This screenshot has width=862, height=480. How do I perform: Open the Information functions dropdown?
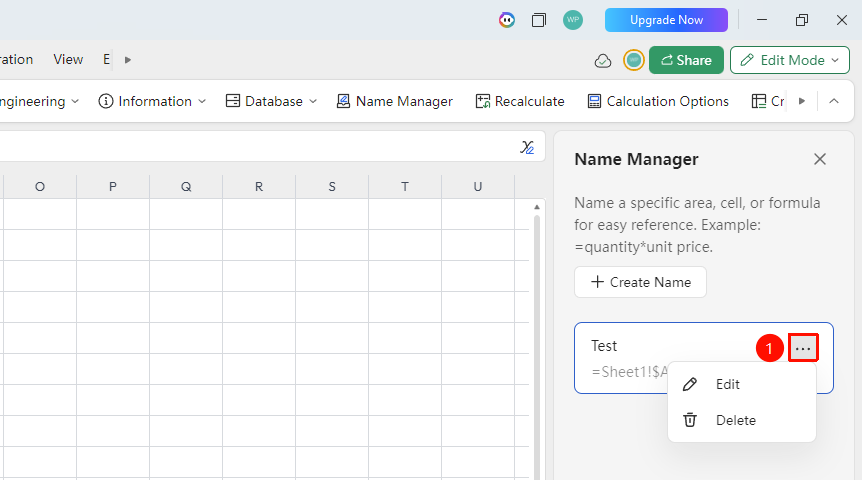pos(152,101)
